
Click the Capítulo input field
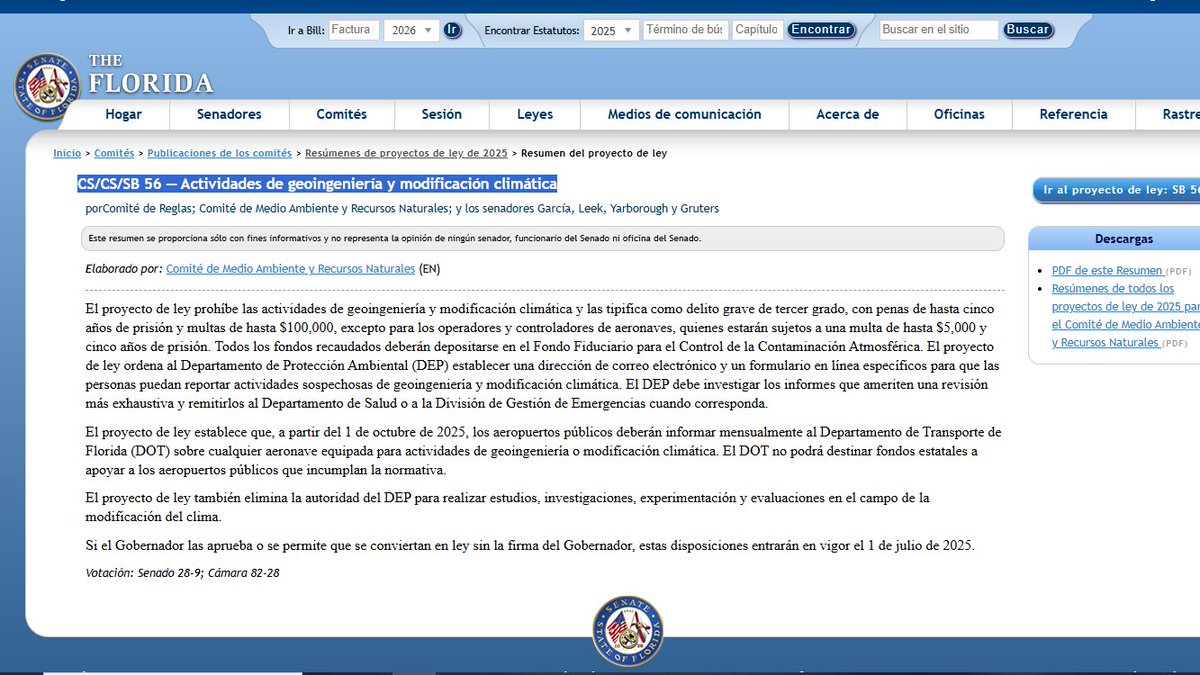pos(757,30)
